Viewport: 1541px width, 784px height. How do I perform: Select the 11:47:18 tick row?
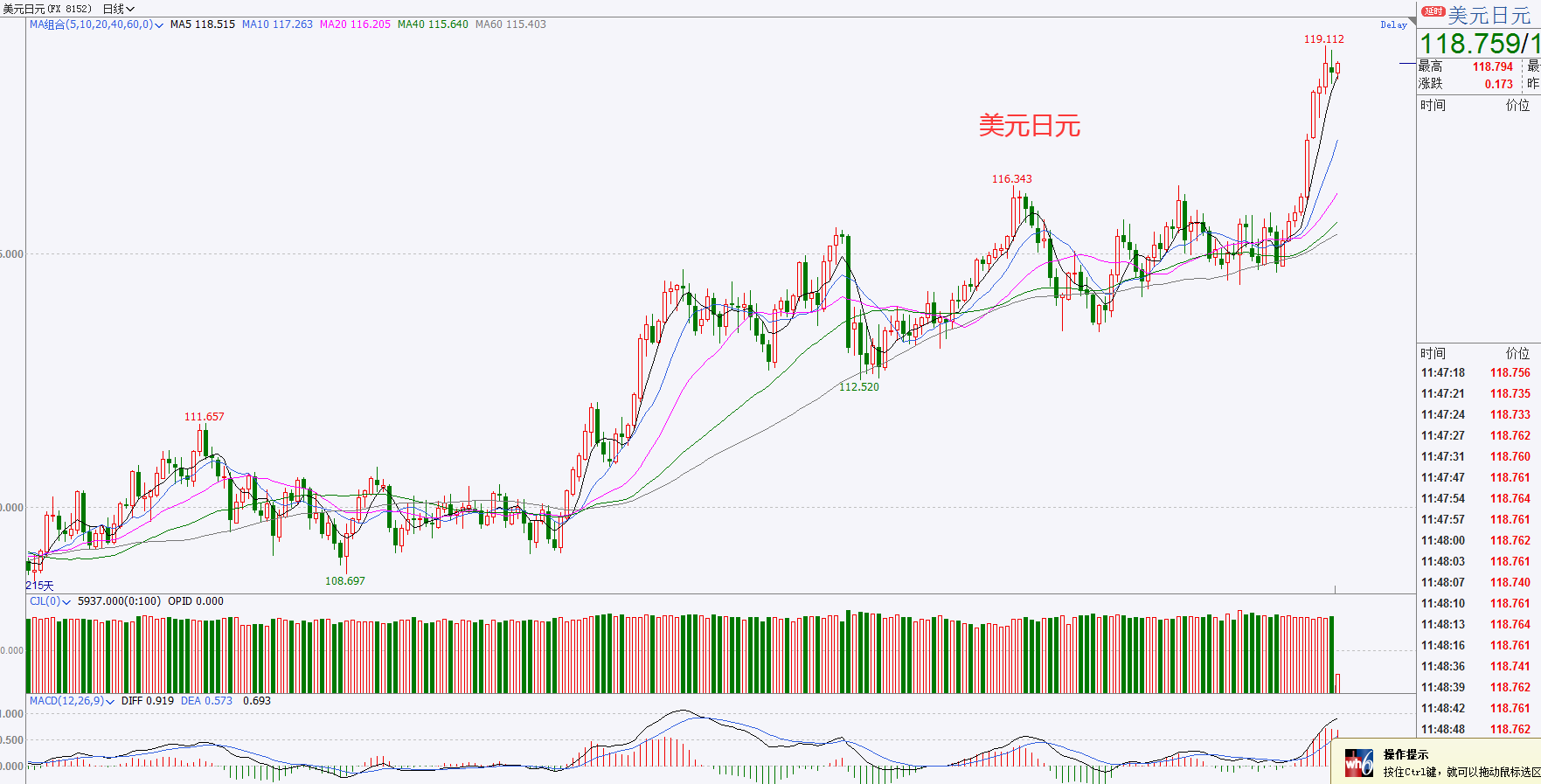1476,373
